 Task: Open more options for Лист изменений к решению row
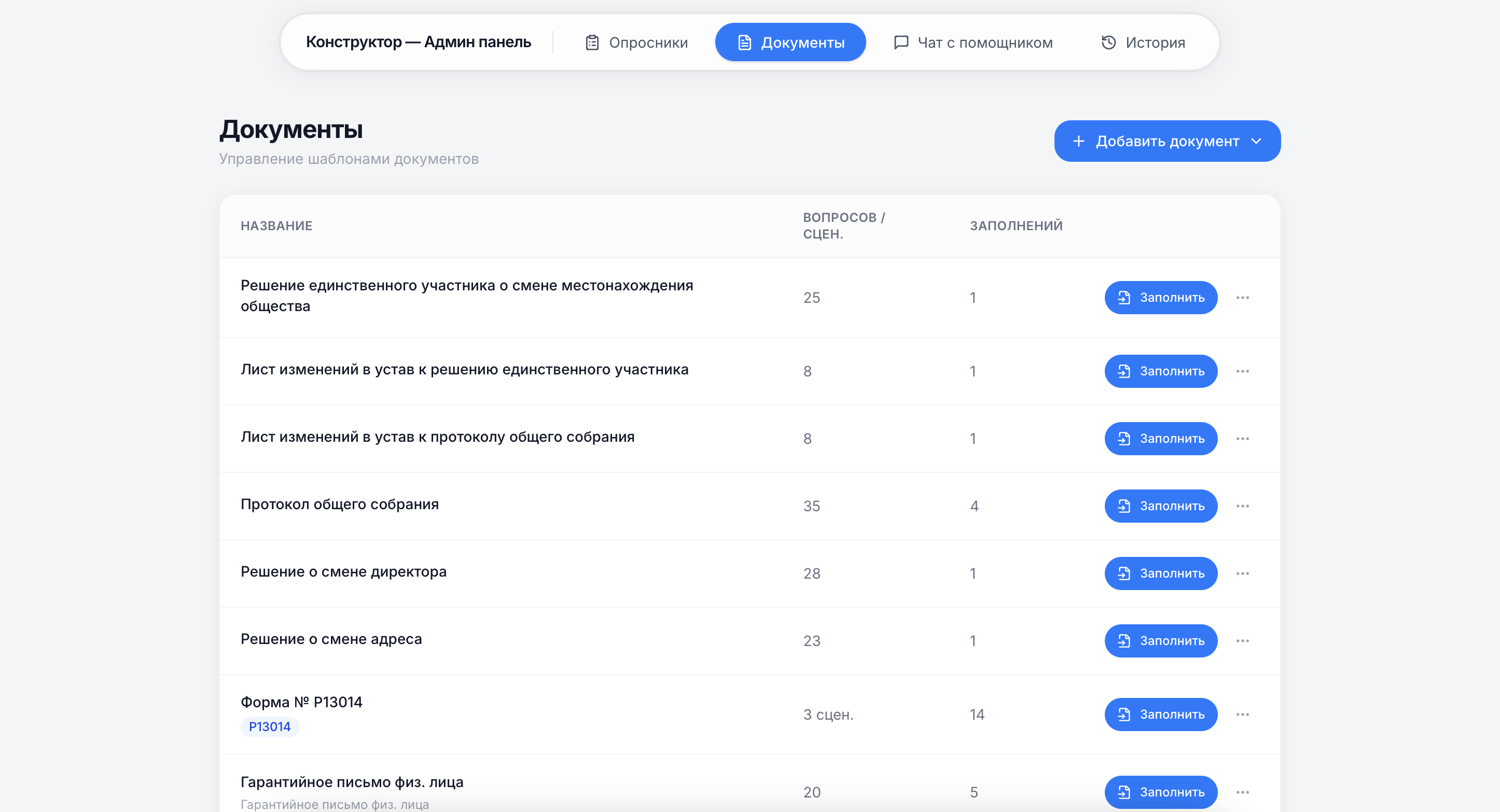coord(1243,371)
